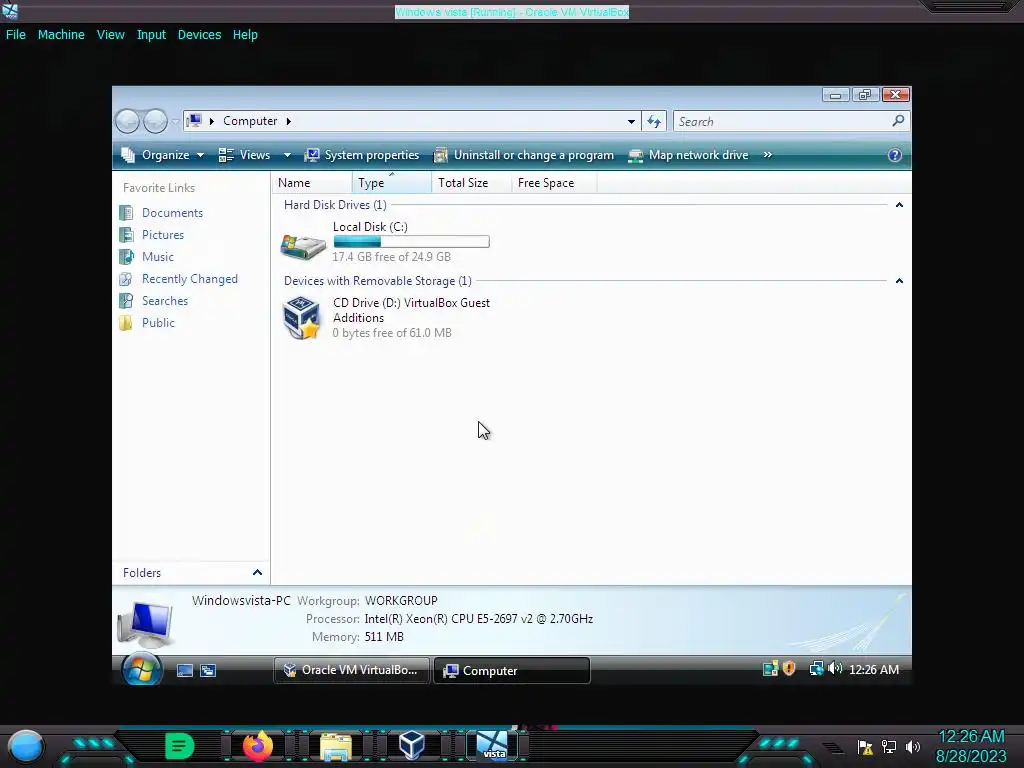The image size is (1024, 768).
Task: Select the VirtualBox Guest Additions CD icon
Action: 302,318
